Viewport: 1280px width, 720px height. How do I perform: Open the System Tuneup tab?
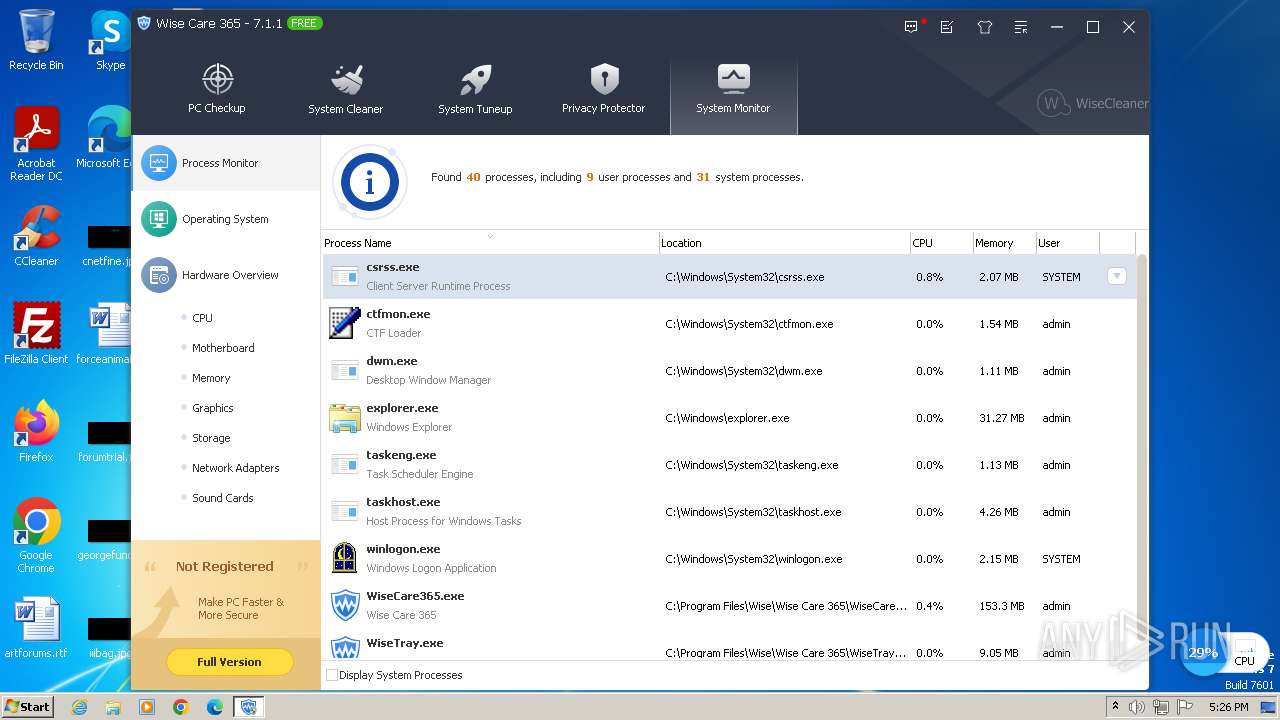(475, 90)
